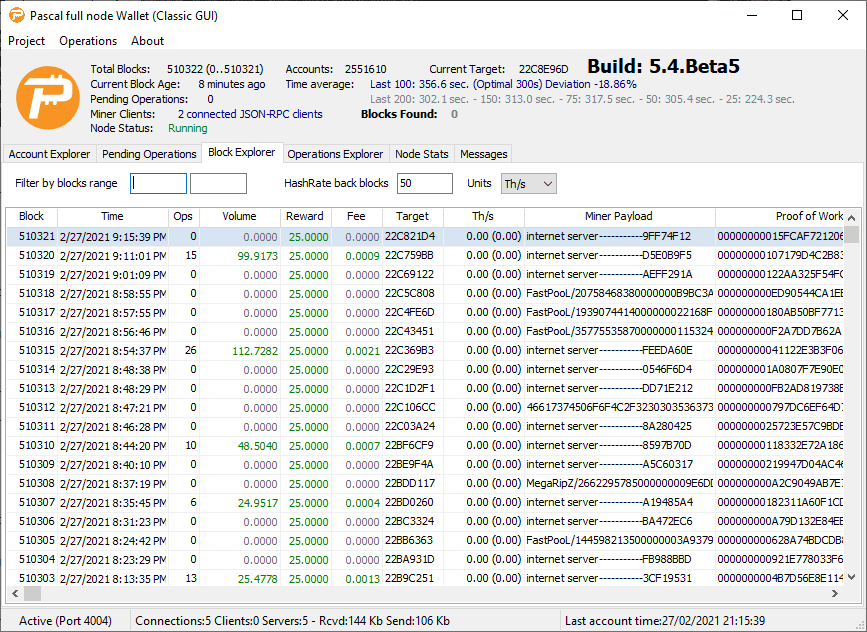Open the Project menu
867x632 pixels.
(x=27, y=41)
